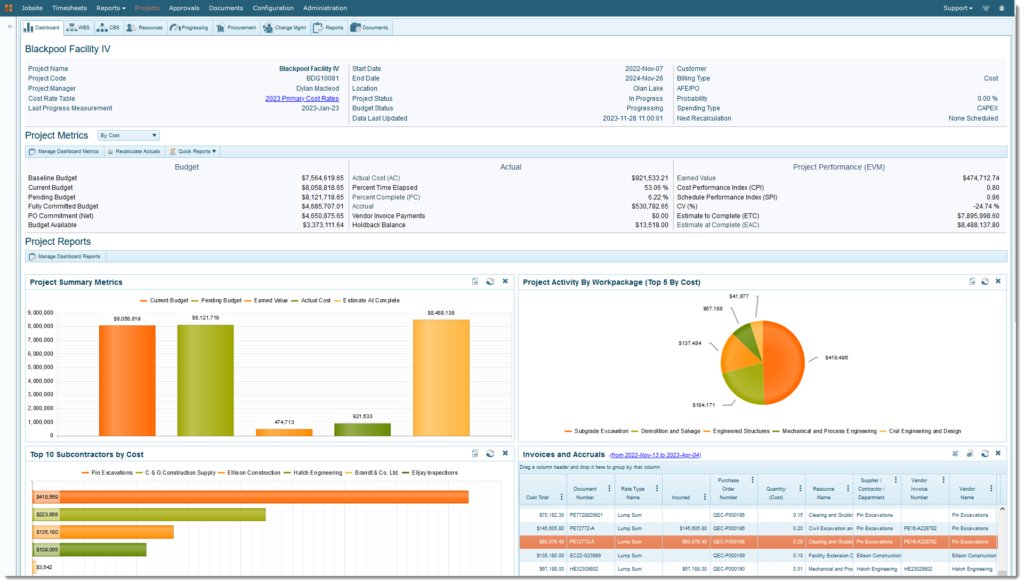Screen dimensions: 1024x584
Task: Refresh the Top 10 Subcontractors panel
Action: point(490,453)
